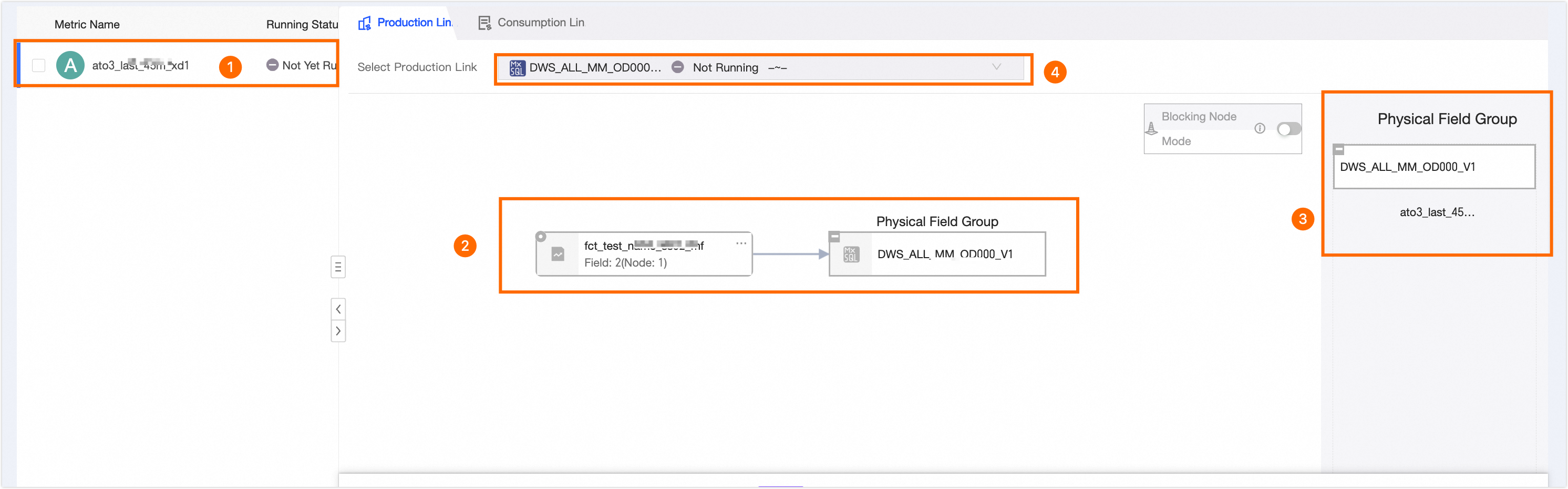Collapse the DWS_ALL_MM_OD000_V1 group in the side panel
The width and height of the screenshot is (1568, 489).
pos(1338,149)
